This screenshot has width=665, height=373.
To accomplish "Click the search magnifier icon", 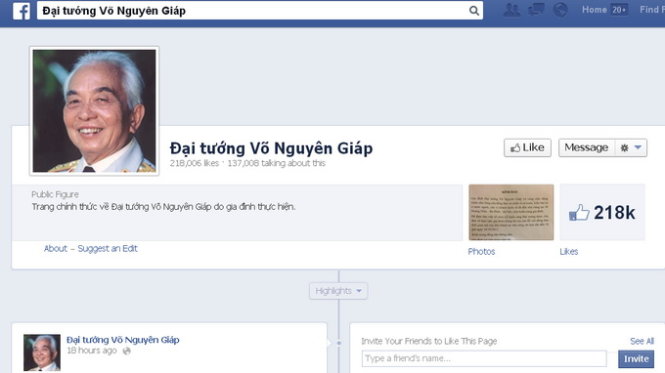I will pyautogui.click(x=474, y=11).
